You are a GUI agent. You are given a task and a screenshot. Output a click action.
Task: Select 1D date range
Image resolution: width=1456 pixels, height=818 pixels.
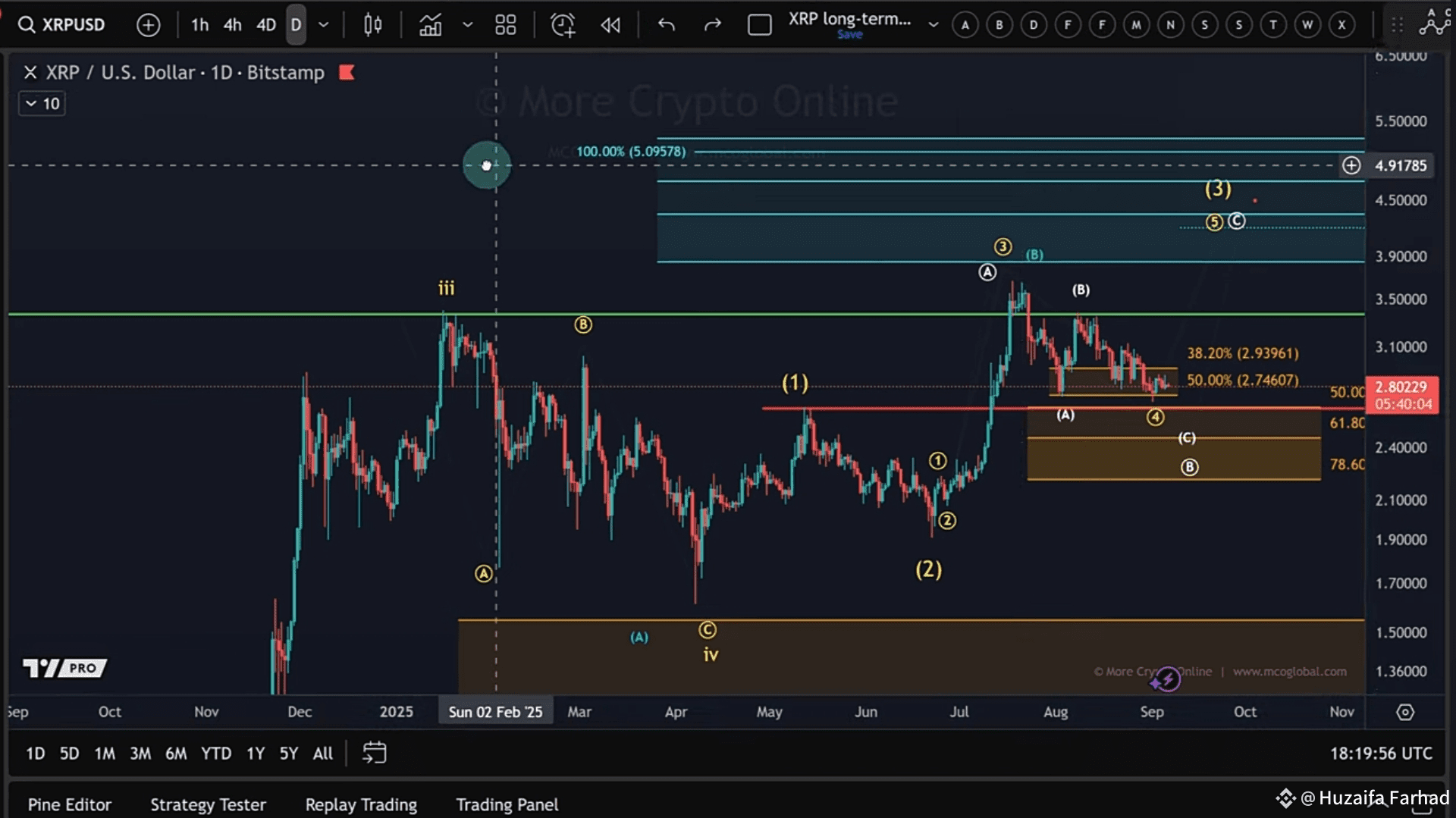pos(35,754)
